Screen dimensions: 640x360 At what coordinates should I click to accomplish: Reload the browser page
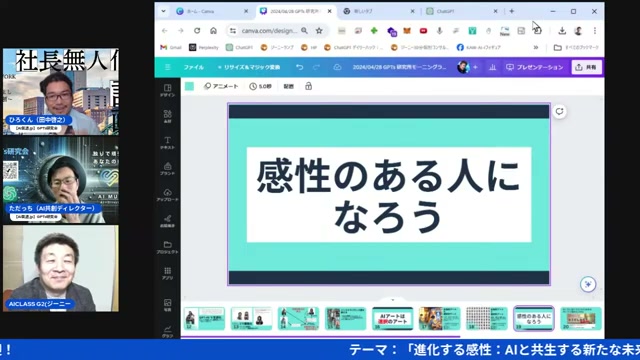[x=197, y=31]
